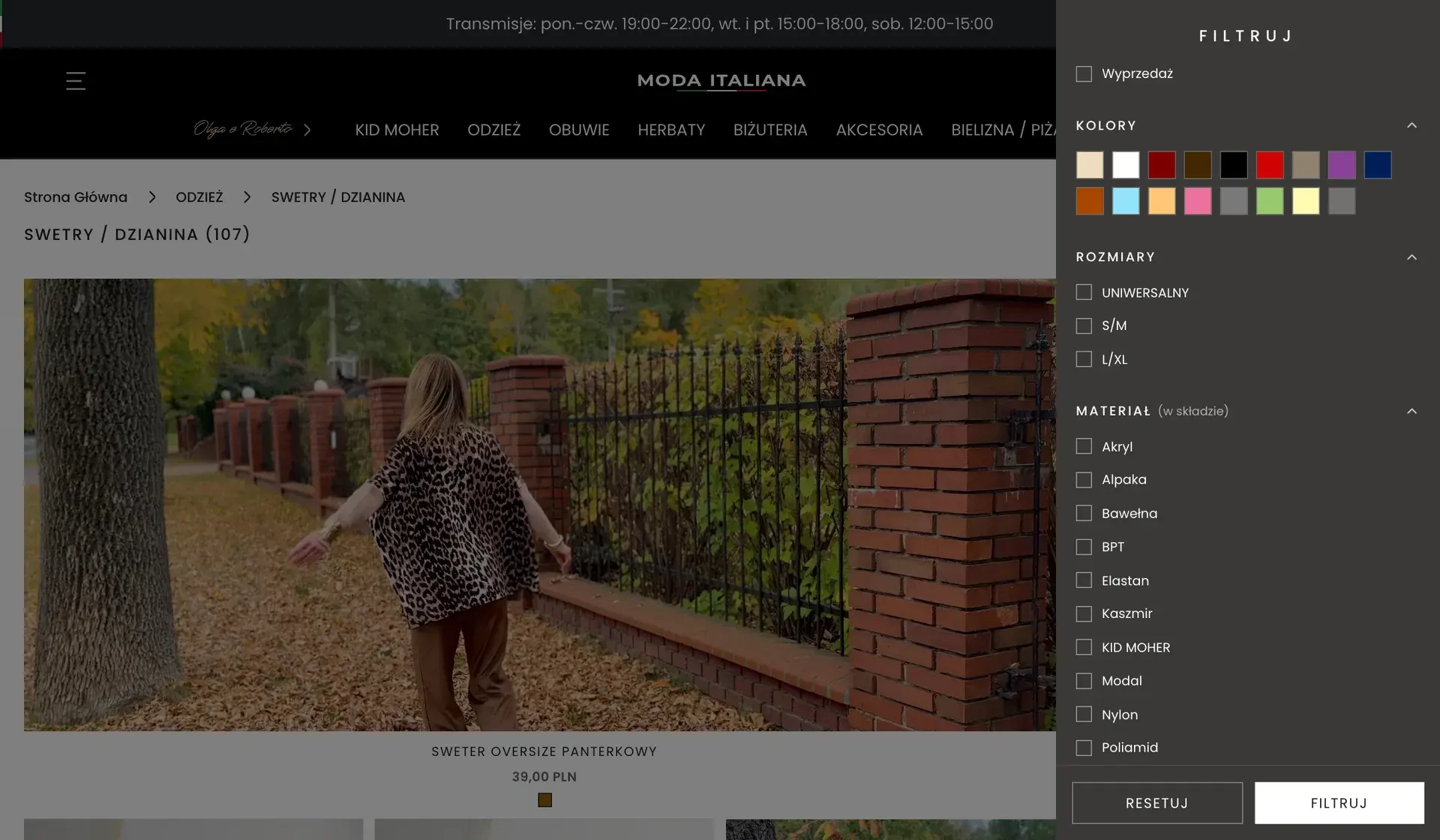
Task: Select the L/XL size checkbox
Action: (1084, 359)
